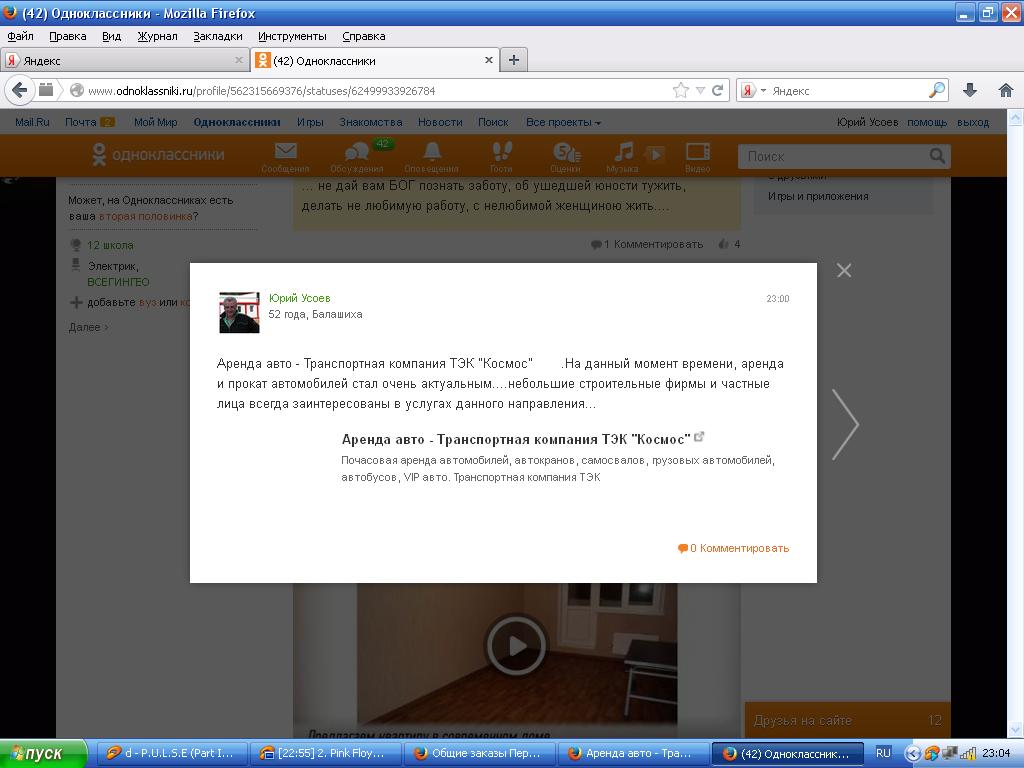The image size is (1024, 768).
Task: Open the Вид menu
Action: click(x=112, y=36)
